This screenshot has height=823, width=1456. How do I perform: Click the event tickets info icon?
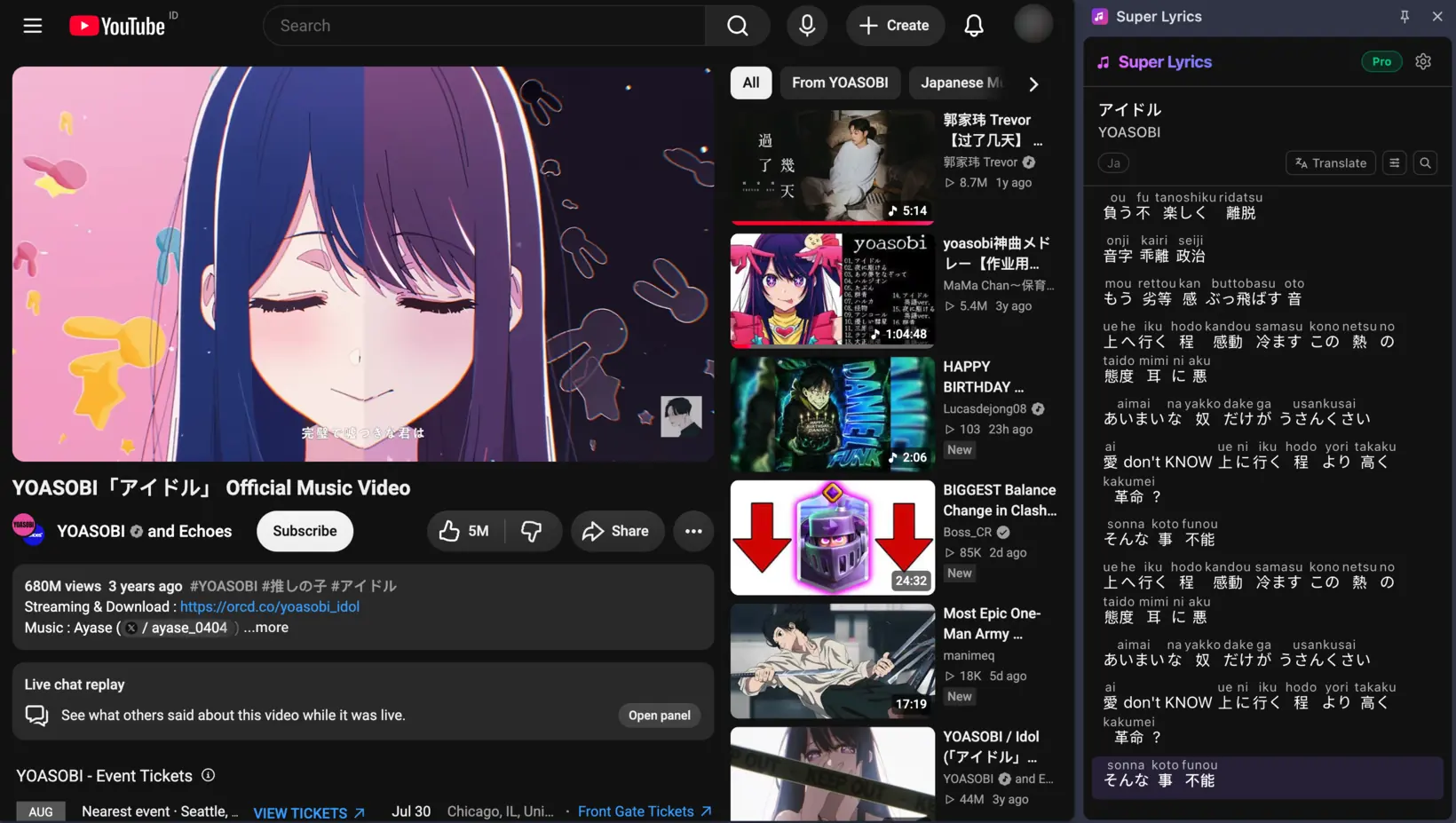[x=209, y=775]
